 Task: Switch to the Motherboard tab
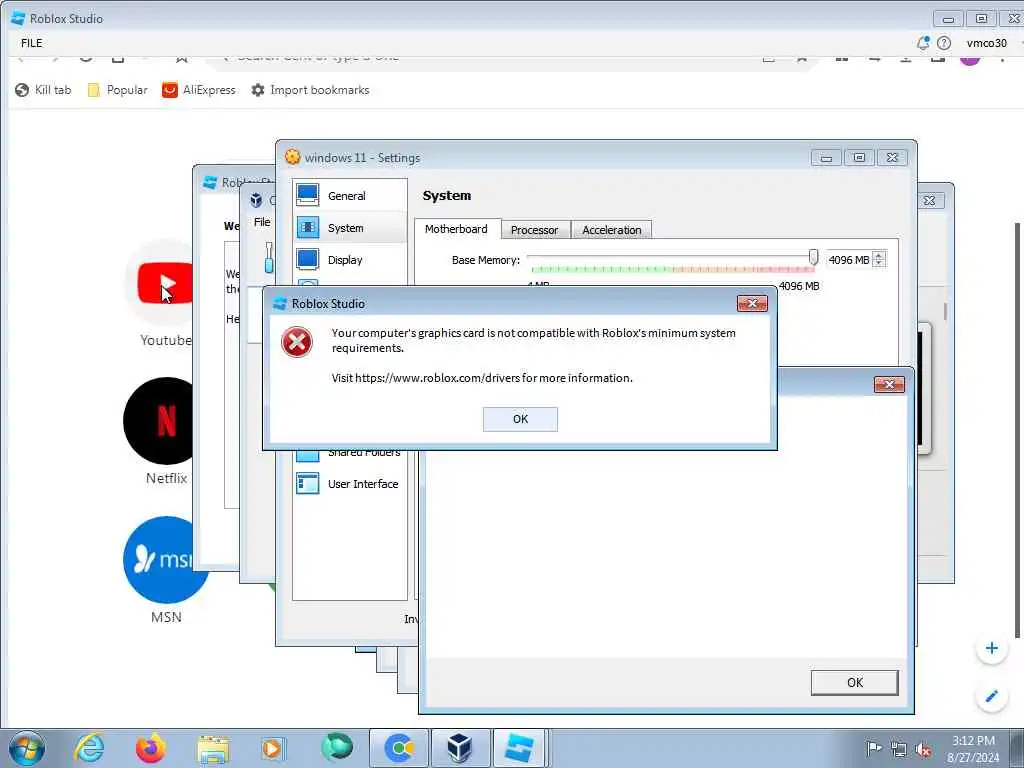[457, 229]
